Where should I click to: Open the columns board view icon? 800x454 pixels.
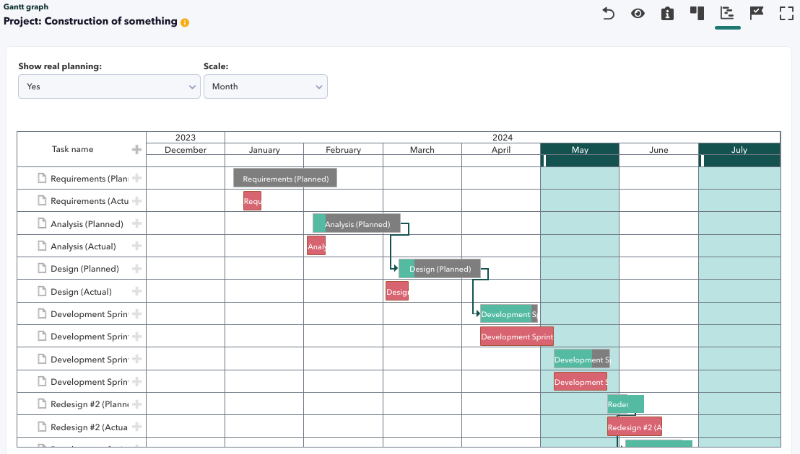tap(697, 13)
